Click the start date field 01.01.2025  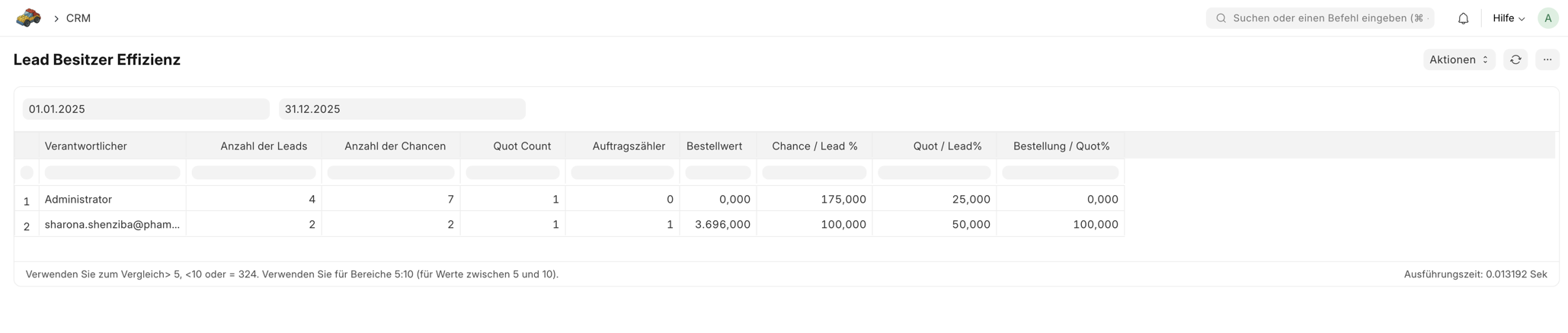pos(146,109)
